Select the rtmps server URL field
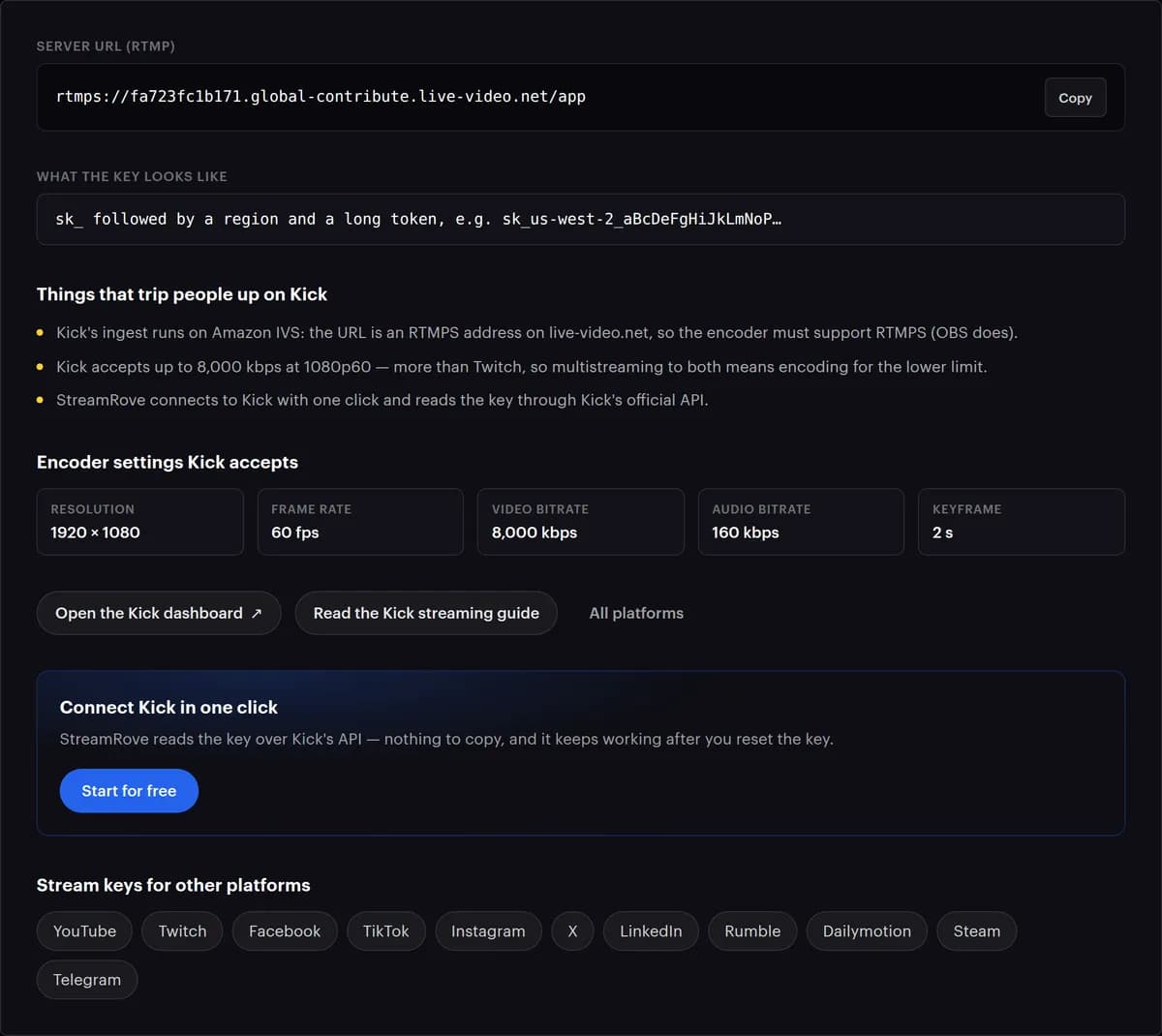This screenshot has width=1162, height=1036. coord(580,97)
